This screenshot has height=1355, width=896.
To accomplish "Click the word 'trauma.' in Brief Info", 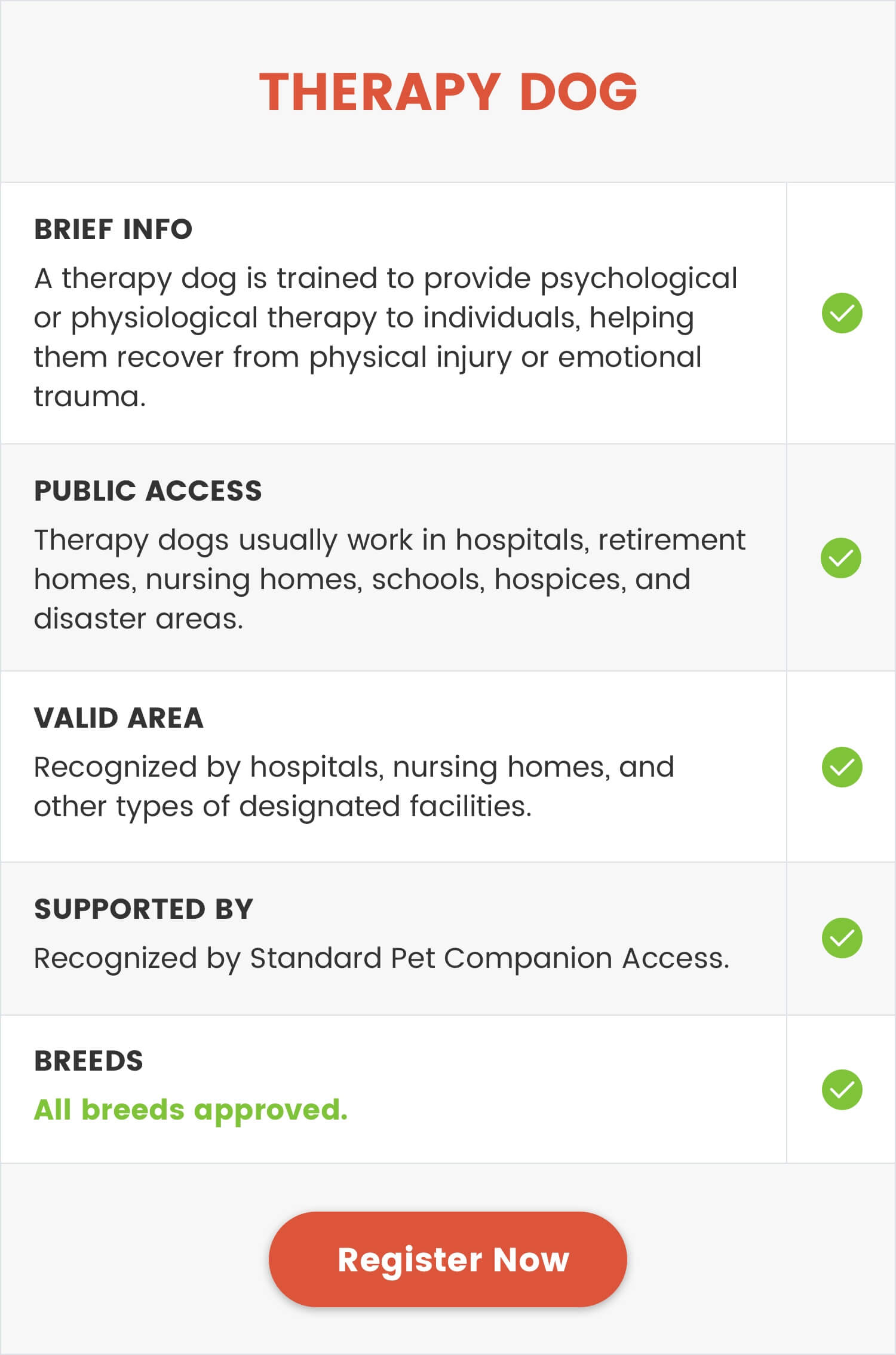I will [x=90, y=396].
